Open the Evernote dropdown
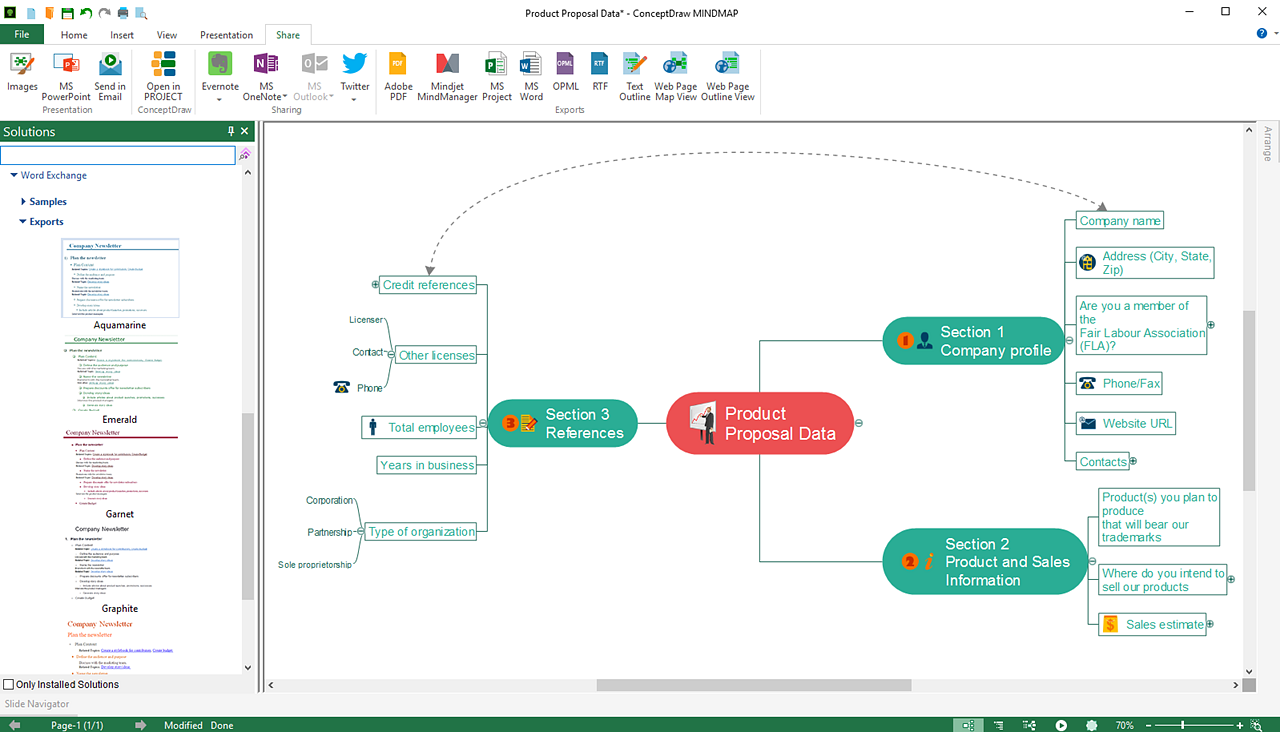 coord(220,99)
